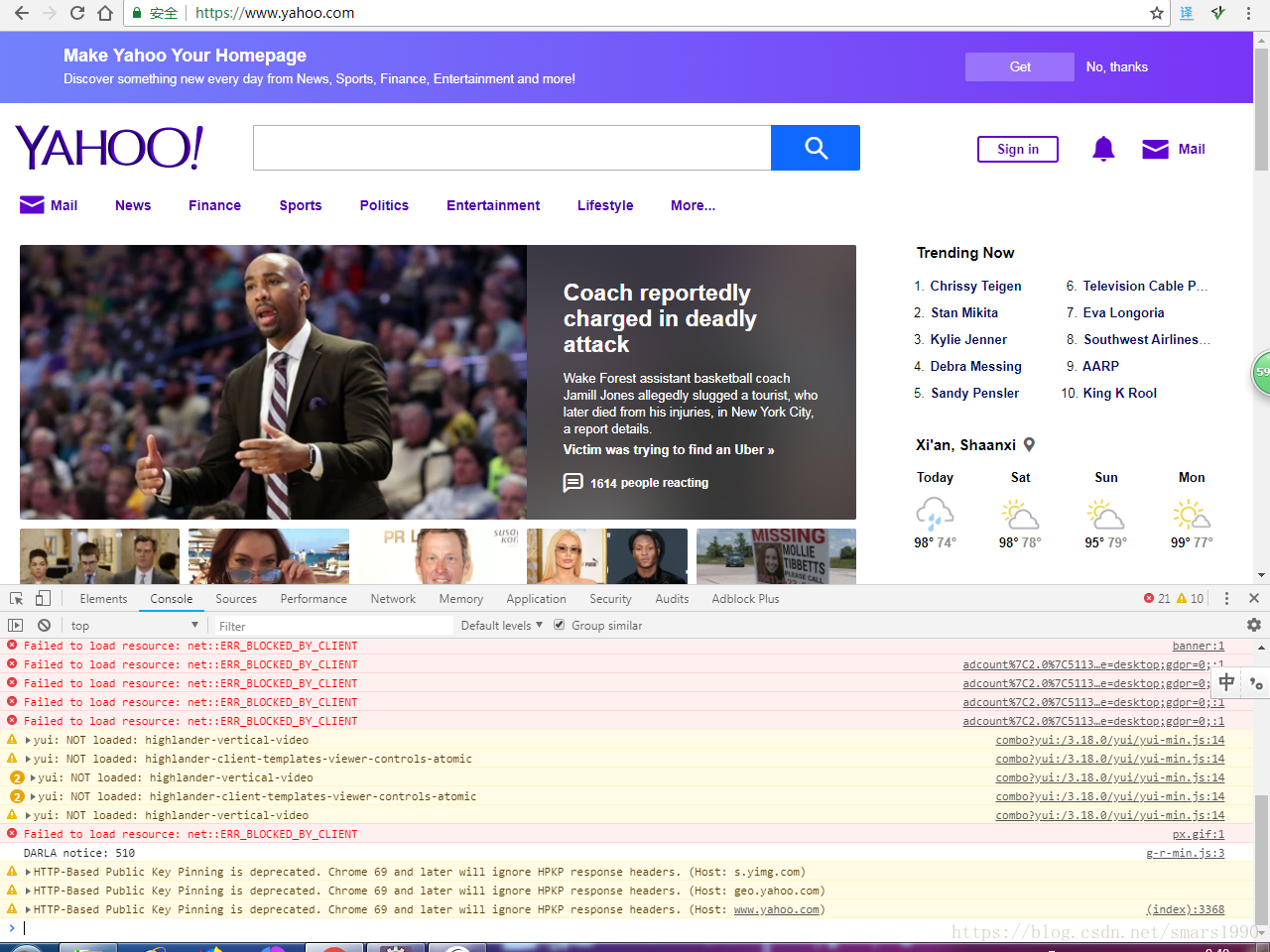
Task: Open the Sports navigation link
Action: (301, 205)
